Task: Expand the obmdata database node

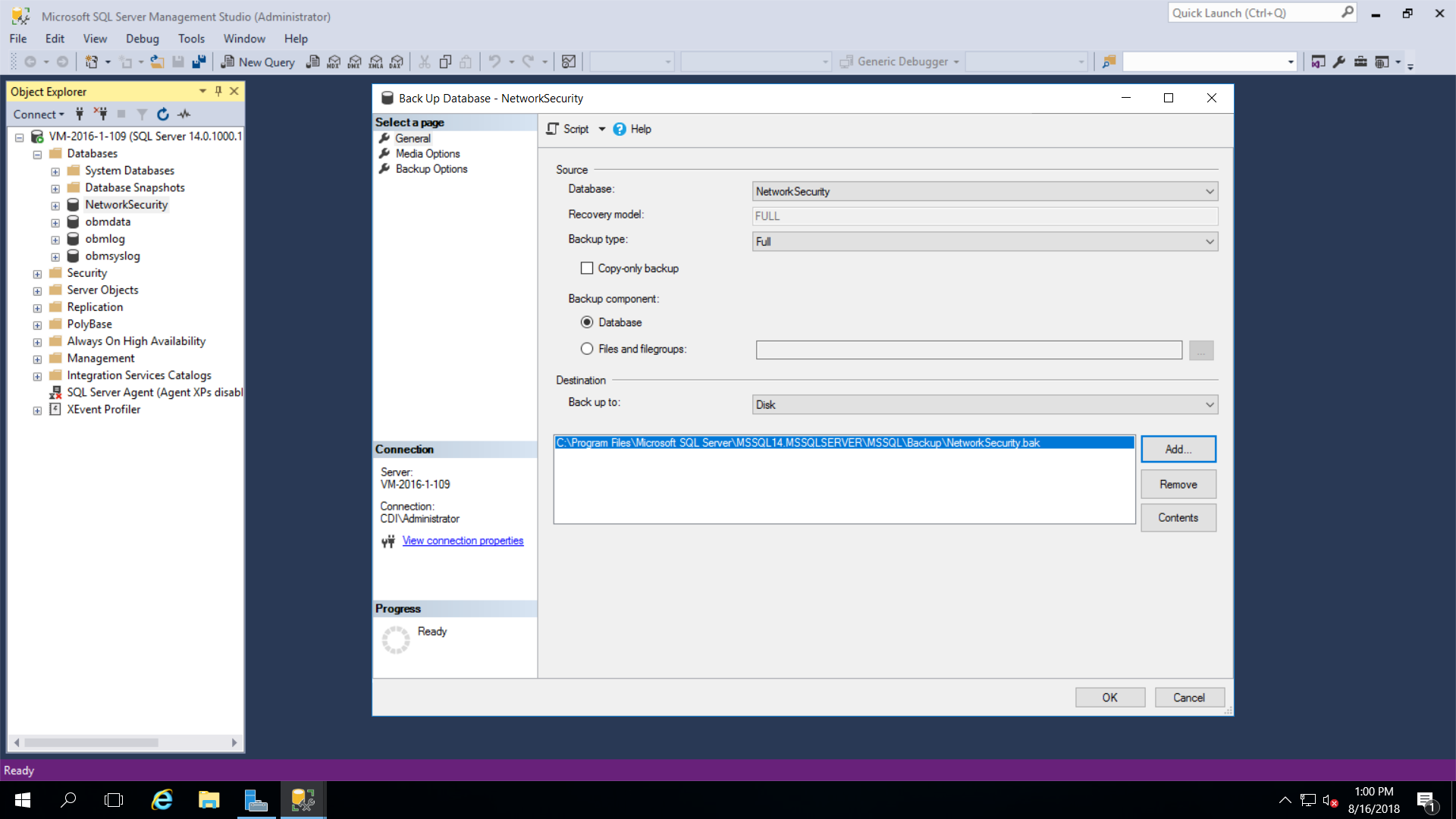Action: (x=55, y=223)
